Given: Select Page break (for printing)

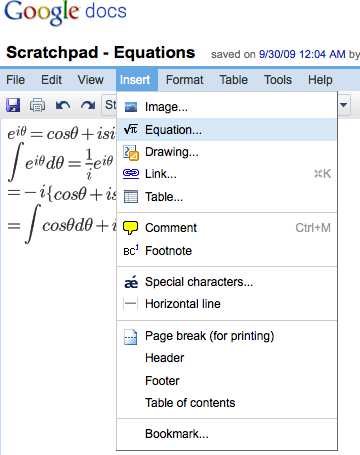Looking at the screenshot, I should tap(227, 336).
